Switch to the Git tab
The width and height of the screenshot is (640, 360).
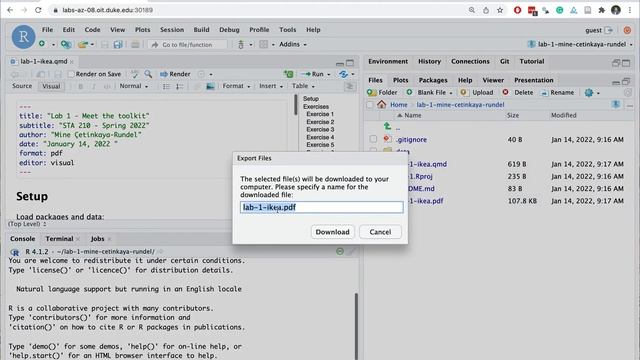tap(504, 61)
